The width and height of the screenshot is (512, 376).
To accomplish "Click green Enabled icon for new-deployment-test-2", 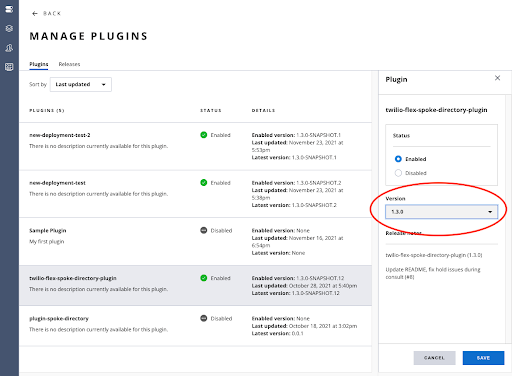I will click(203, 135).
